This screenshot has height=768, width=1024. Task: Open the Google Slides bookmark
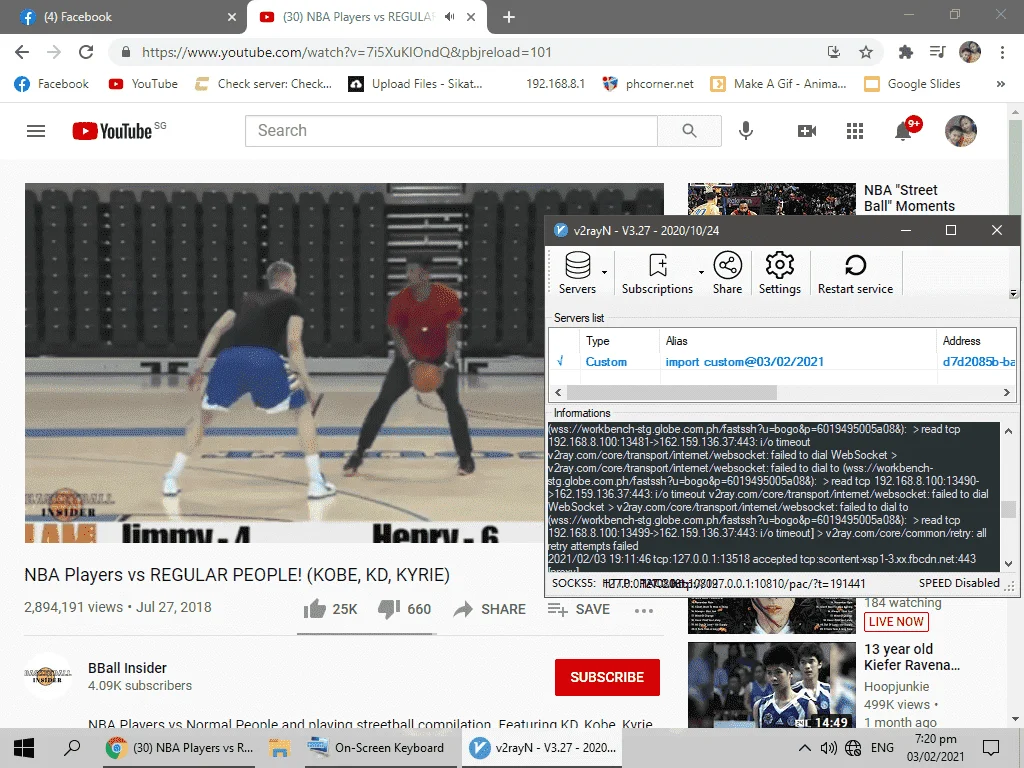click(912, 84)
